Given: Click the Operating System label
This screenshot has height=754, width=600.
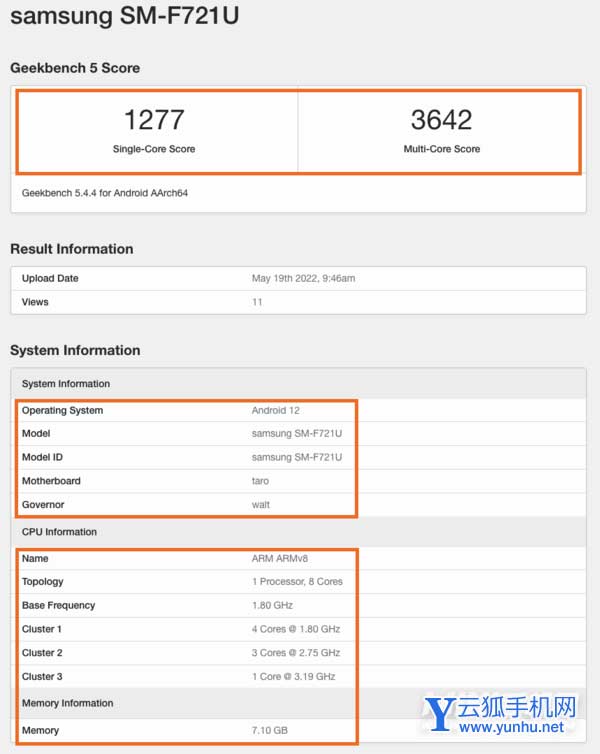Looking at the screenshot, I should [62, 411].
